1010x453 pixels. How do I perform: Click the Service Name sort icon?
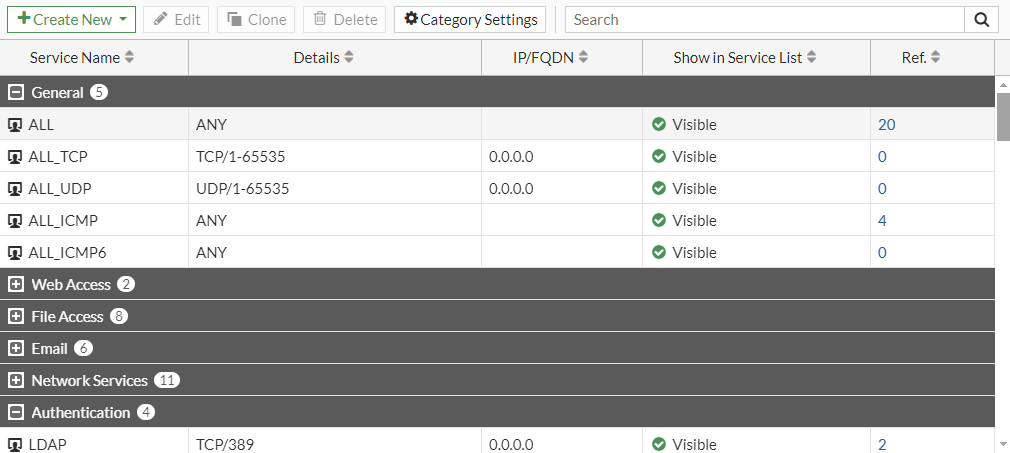click(x=129, y=58)
